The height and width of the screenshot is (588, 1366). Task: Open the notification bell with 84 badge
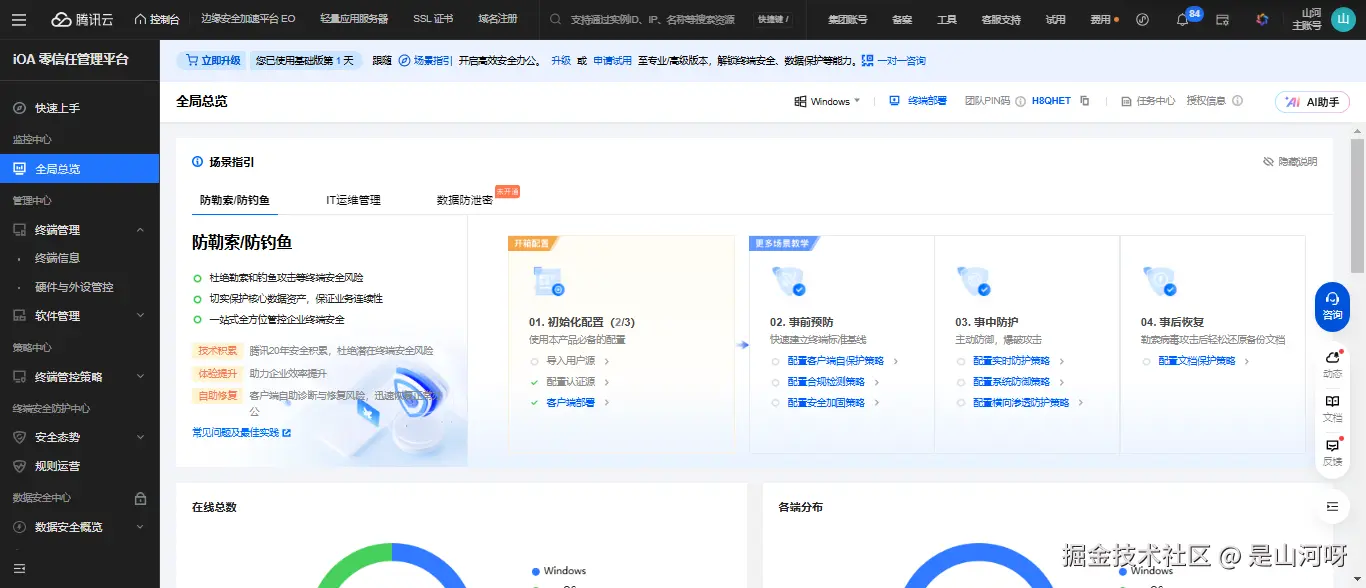coord(1182,19)
